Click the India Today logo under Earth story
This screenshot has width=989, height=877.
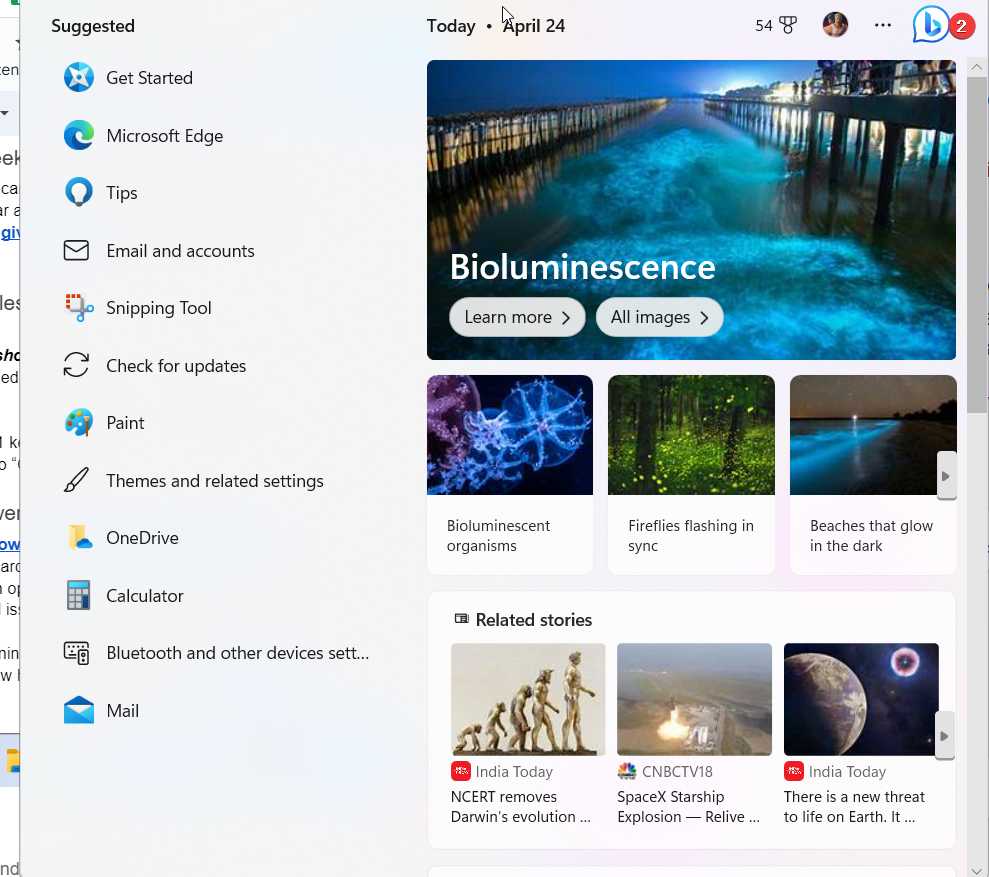pos(793,771)
